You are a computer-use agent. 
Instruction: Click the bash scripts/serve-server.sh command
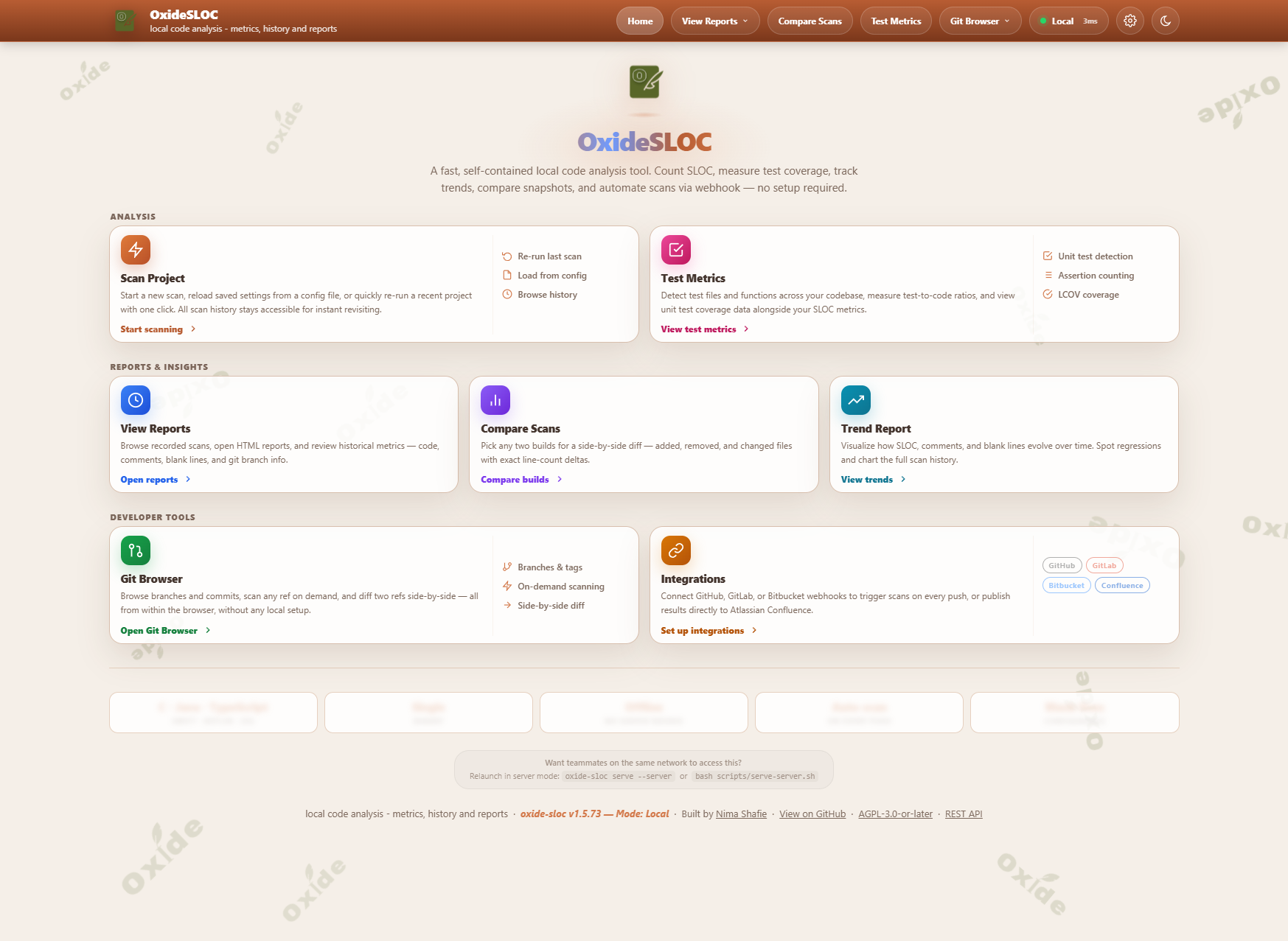[x=755, y=776]
